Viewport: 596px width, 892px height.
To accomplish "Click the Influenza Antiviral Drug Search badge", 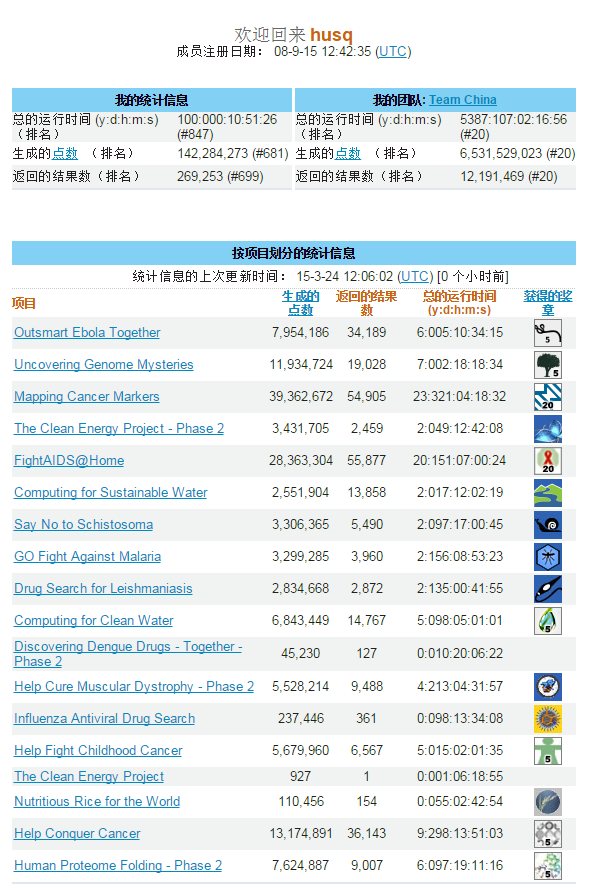I will point(548,718).
